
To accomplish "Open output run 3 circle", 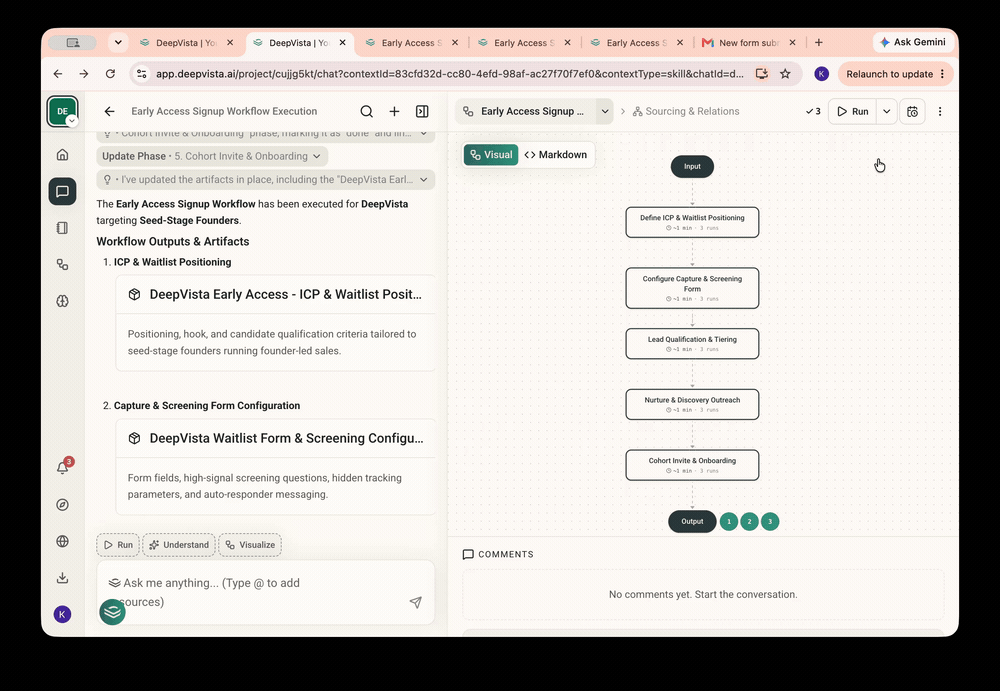I will [770, 522].
